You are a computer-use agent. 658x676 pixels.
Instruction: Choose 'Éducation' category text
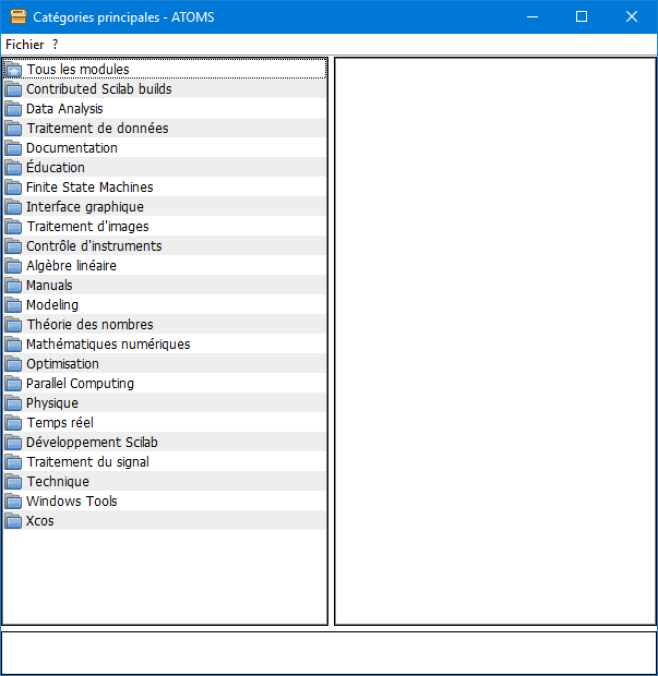56,167
